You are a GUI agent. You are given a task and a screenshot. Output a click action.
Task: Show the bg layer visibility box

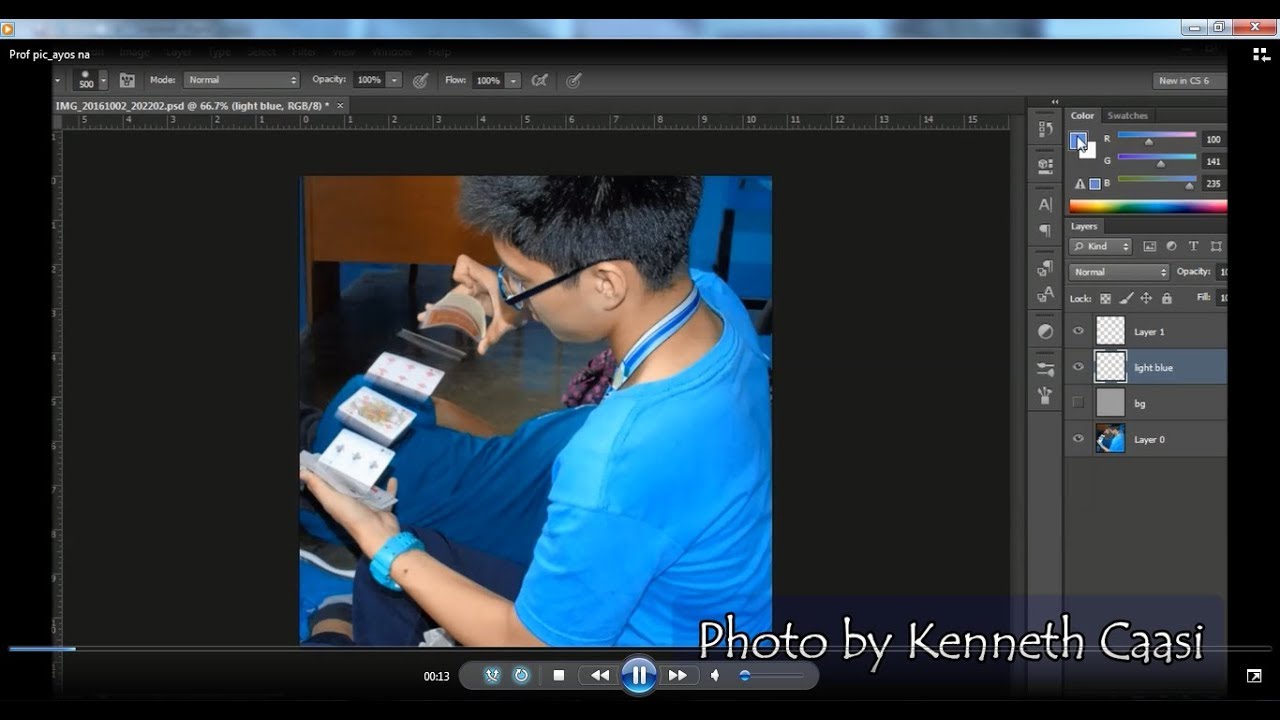tap(1078, 403)
